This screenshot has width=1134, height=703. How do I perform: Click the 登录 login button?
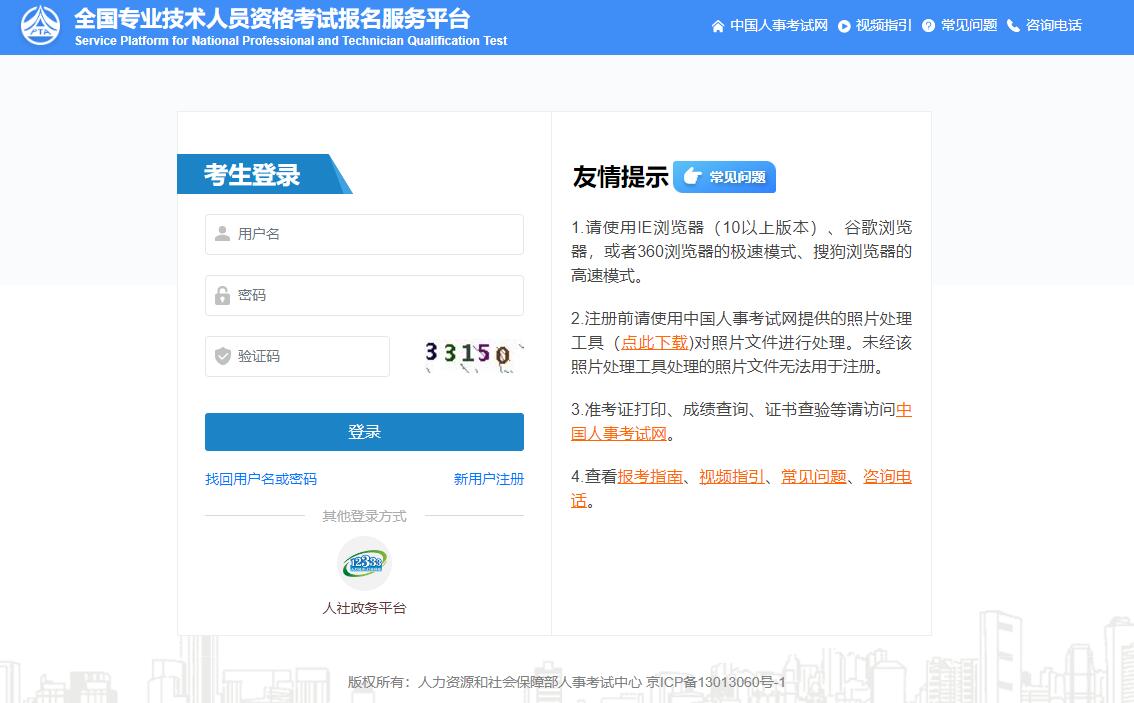364,431
